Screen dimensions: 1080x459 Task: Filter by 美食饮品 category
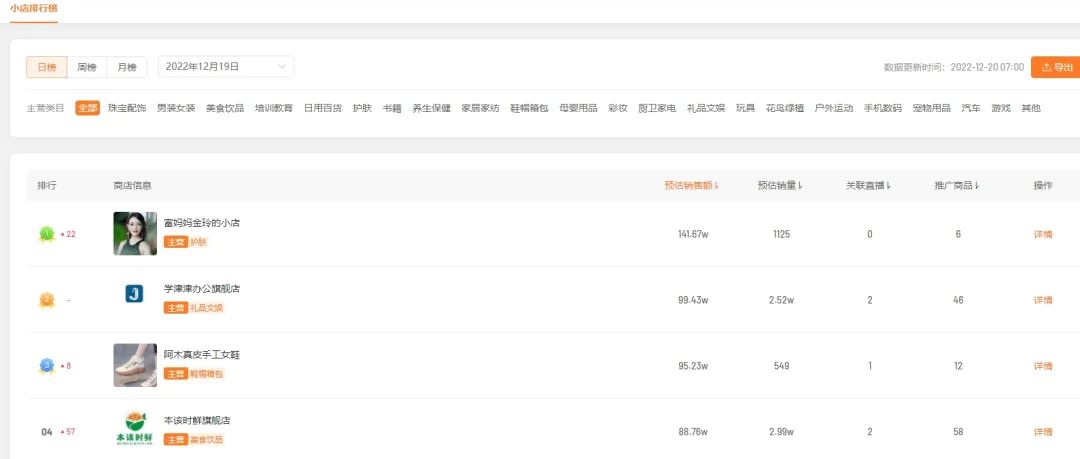[x=225, y=108]
